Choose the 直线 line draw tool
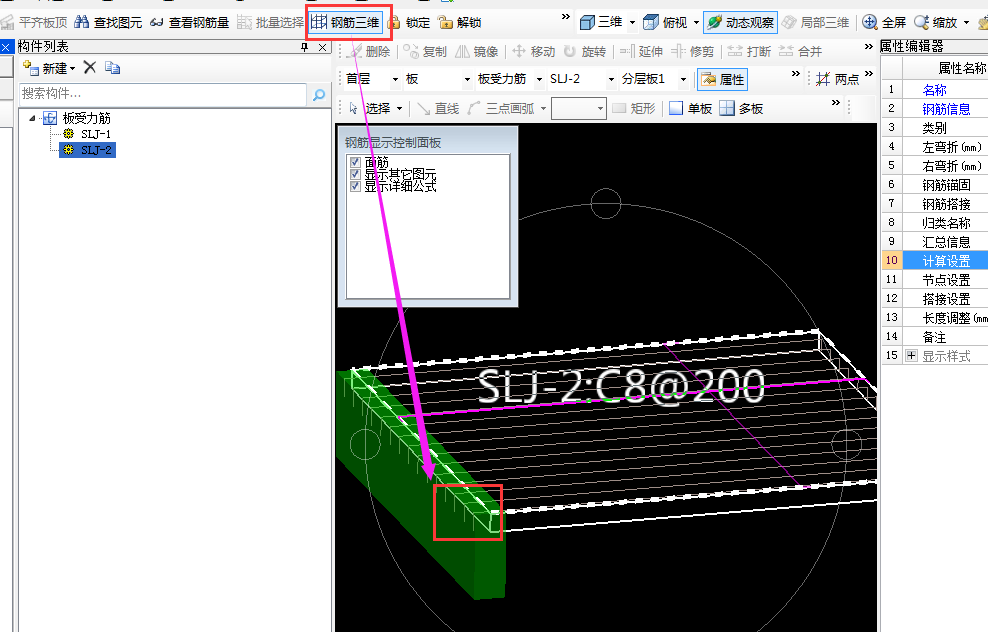Viewport: 988px width, 632px height. [438, 108]
